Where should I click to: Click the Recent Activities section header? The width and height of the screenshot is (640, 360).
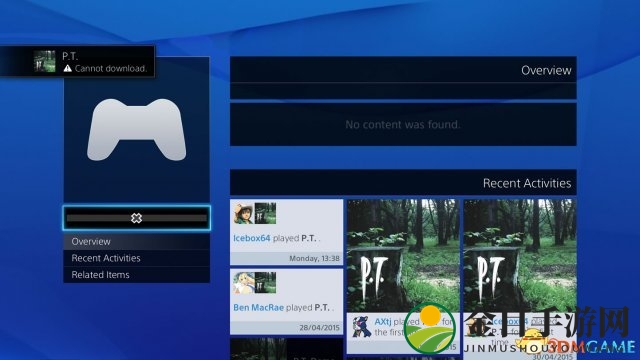click(x=403, y=182)
